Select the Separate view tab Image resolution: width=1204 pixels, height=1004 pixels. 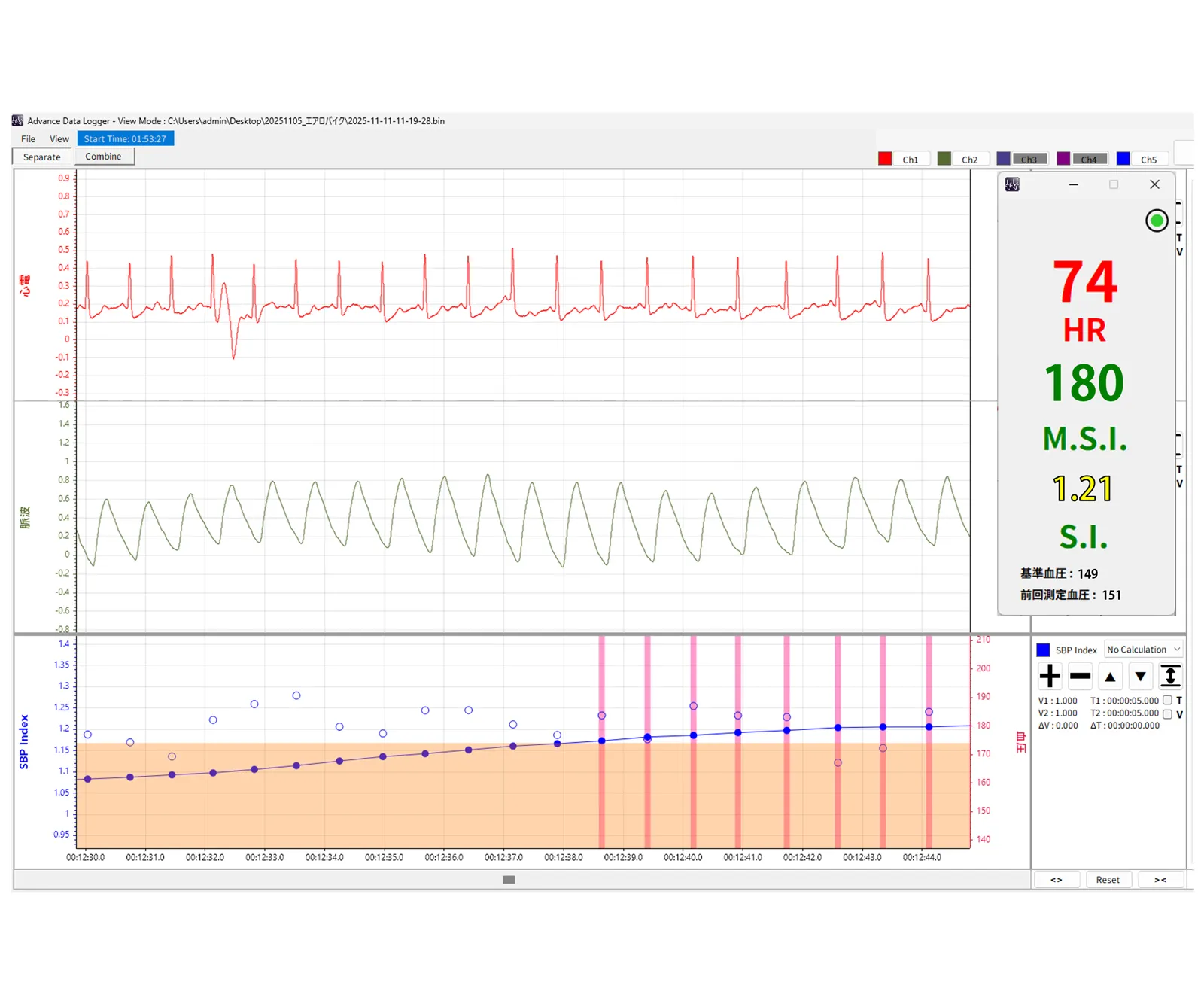click(x=42, y=157)
